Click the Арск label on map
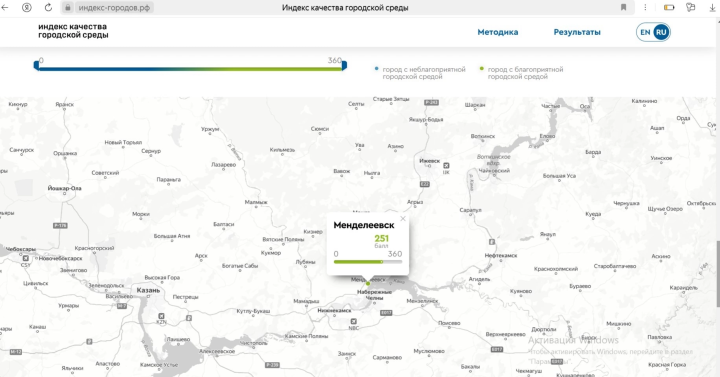Screen dimensions: 720x377 tap(201, 255)
